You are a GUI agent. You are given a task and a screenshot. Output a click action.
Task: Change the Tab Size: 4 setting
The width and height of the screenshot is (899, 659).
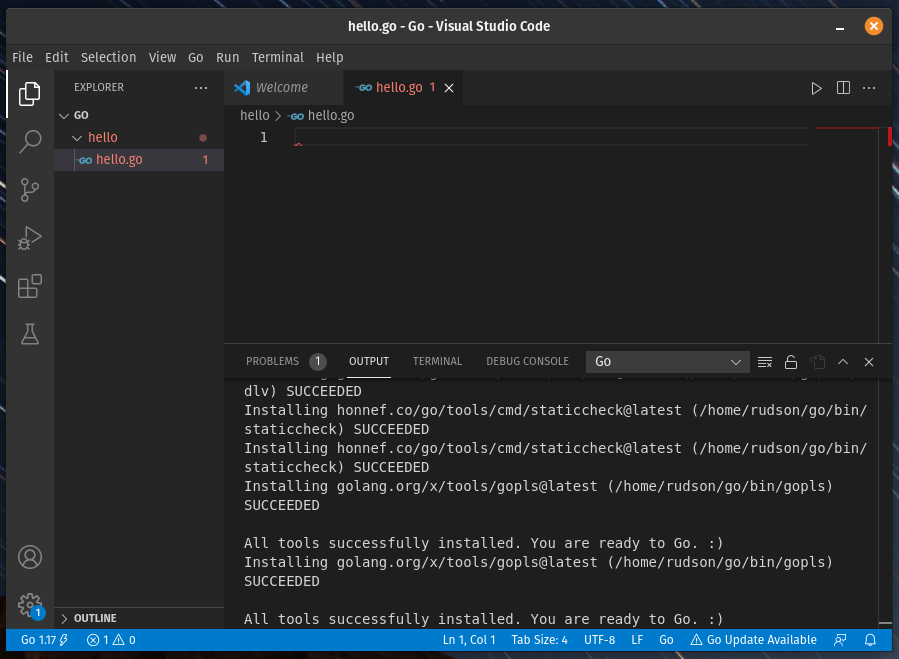click(540, 640)
